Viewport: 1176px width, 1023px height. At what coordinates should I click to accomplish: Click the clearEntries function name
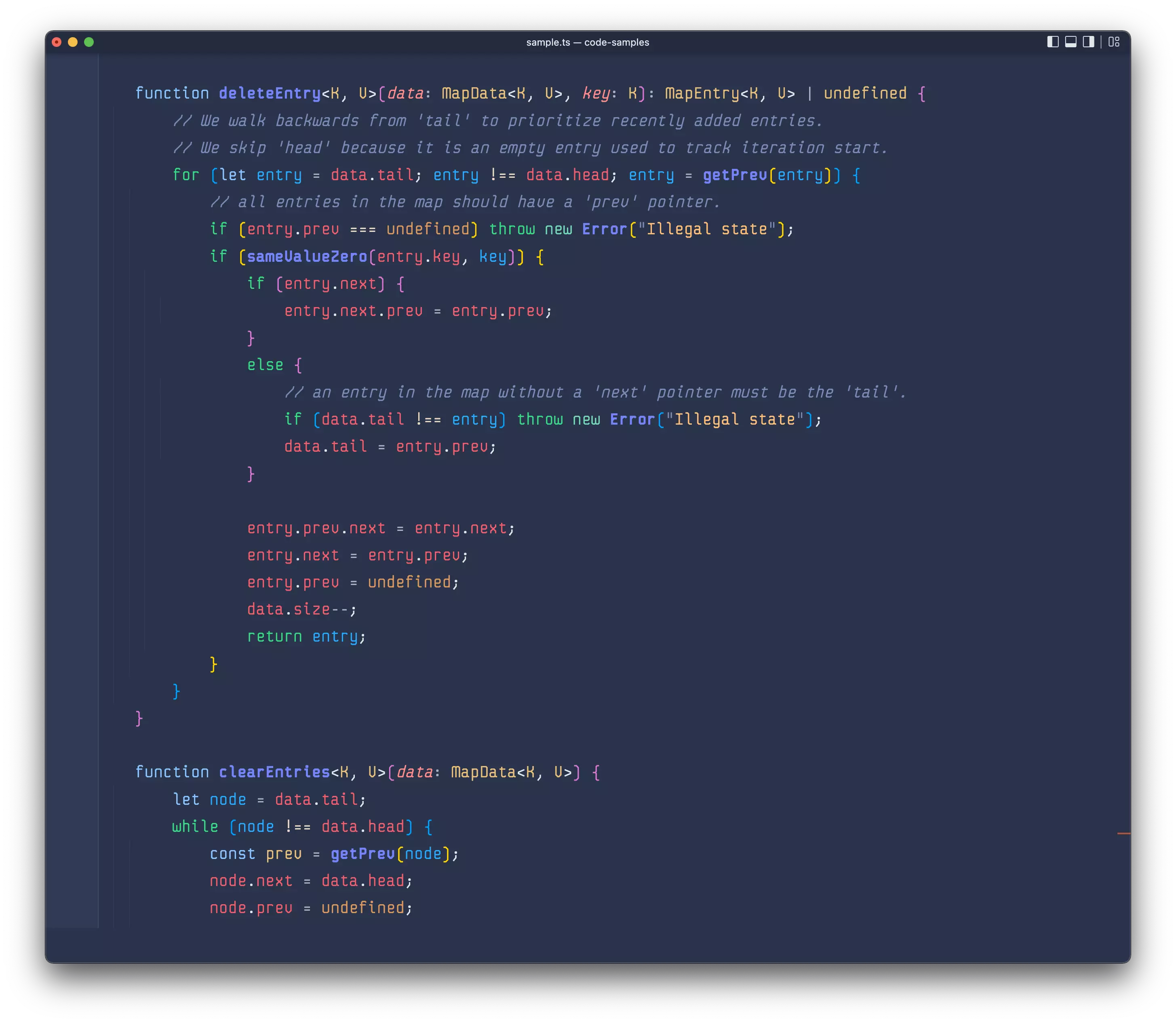coord(274,772)
